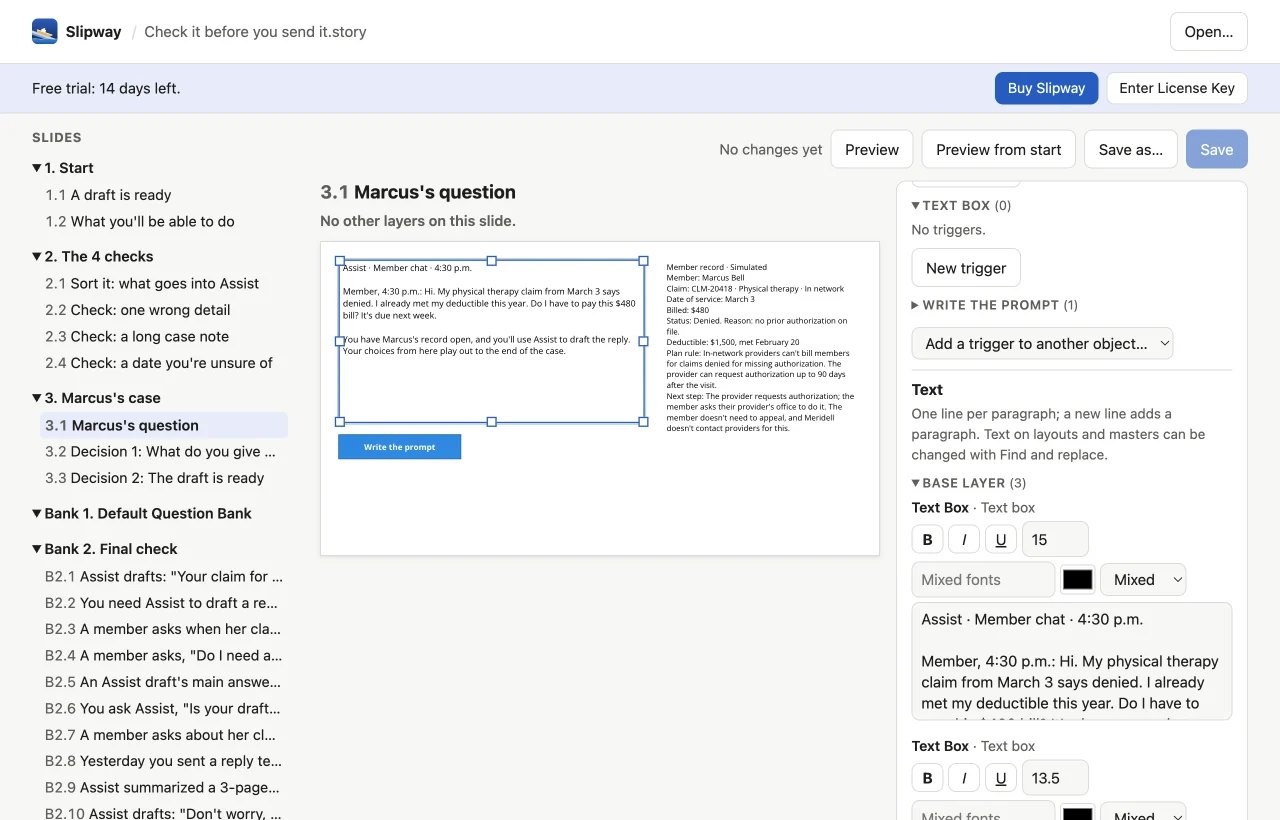The width and height of the screenshot is (1280, 820).
Task: Select slide 3.1 Marcus's question
Action: coord(164,425)
